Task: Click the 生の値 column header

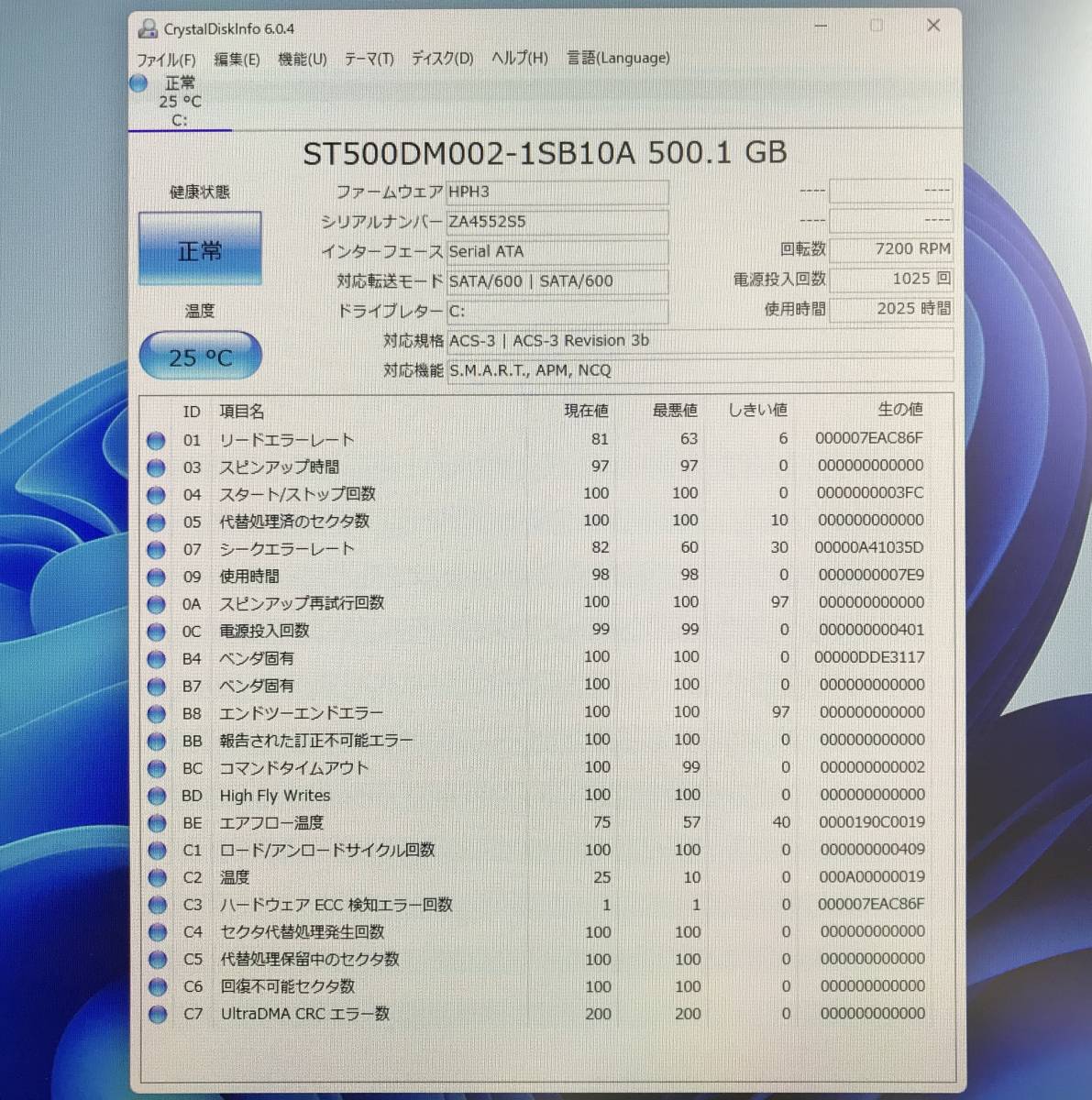Action: click(900, 410)
